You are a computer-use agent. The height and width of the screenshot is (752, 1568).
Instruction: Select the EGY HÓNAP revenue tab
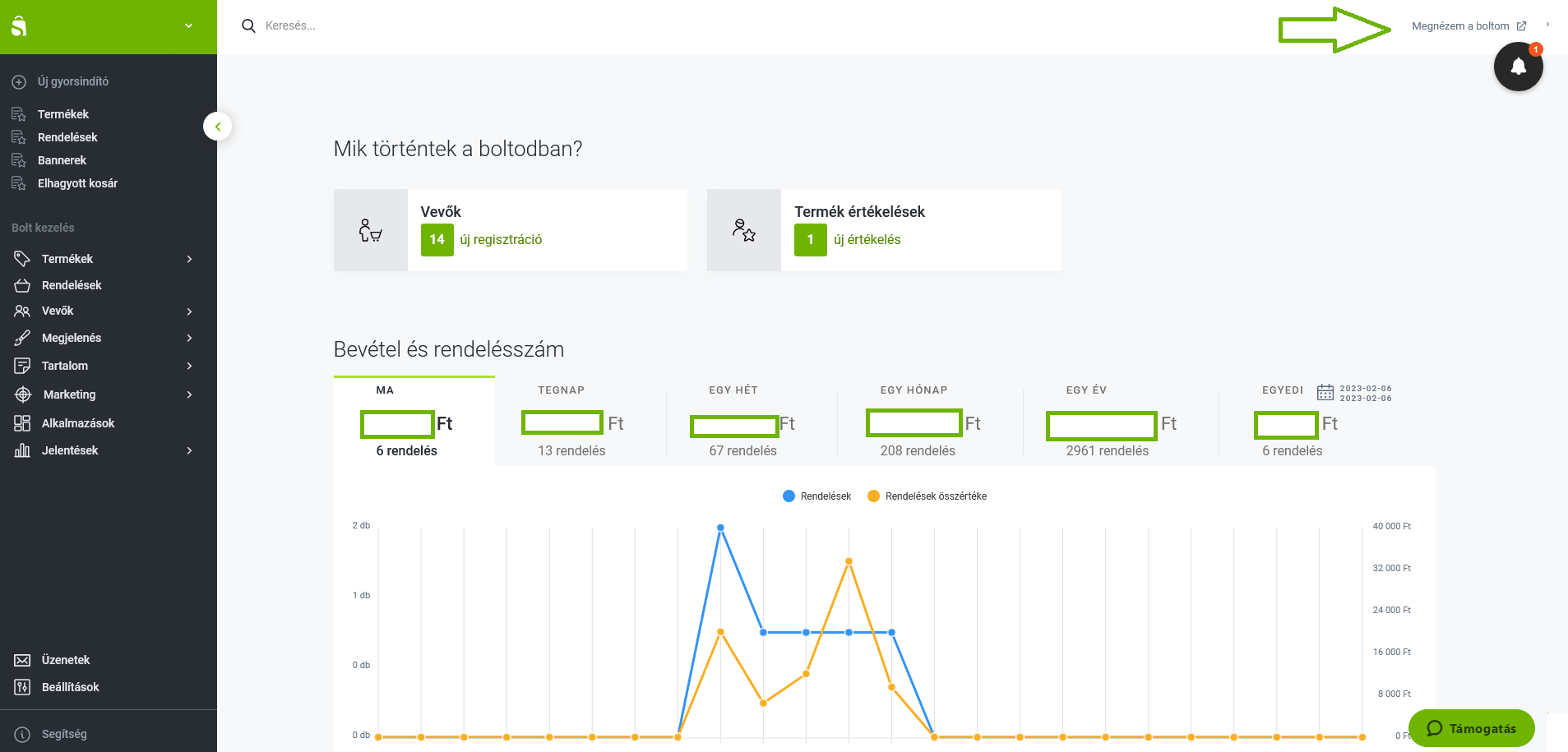pos(914,390)
